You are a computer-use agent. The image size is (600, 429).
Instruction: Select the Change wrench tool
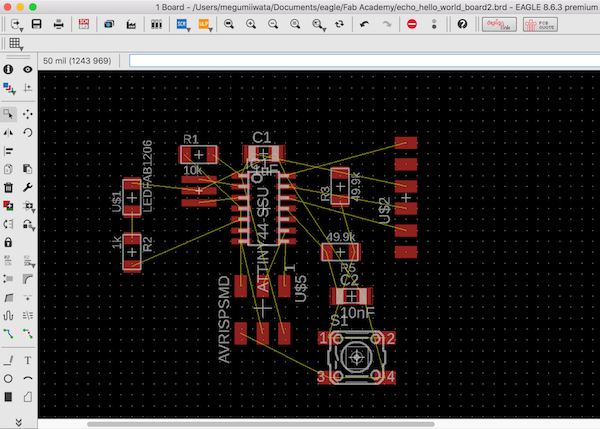(28, 187)
